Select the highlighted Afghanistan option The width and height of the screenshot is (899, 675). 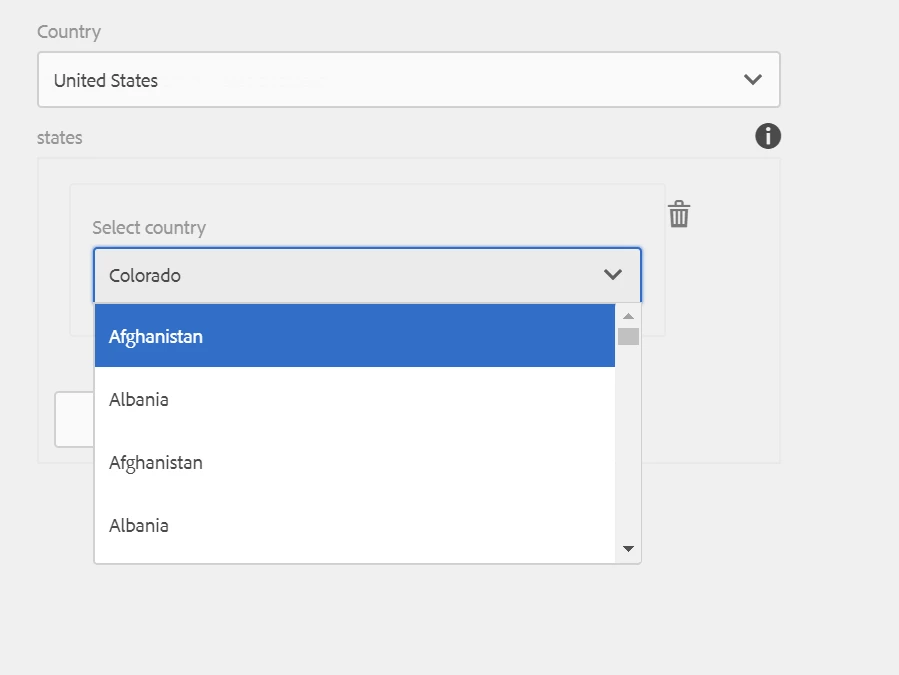pos(355,336)
